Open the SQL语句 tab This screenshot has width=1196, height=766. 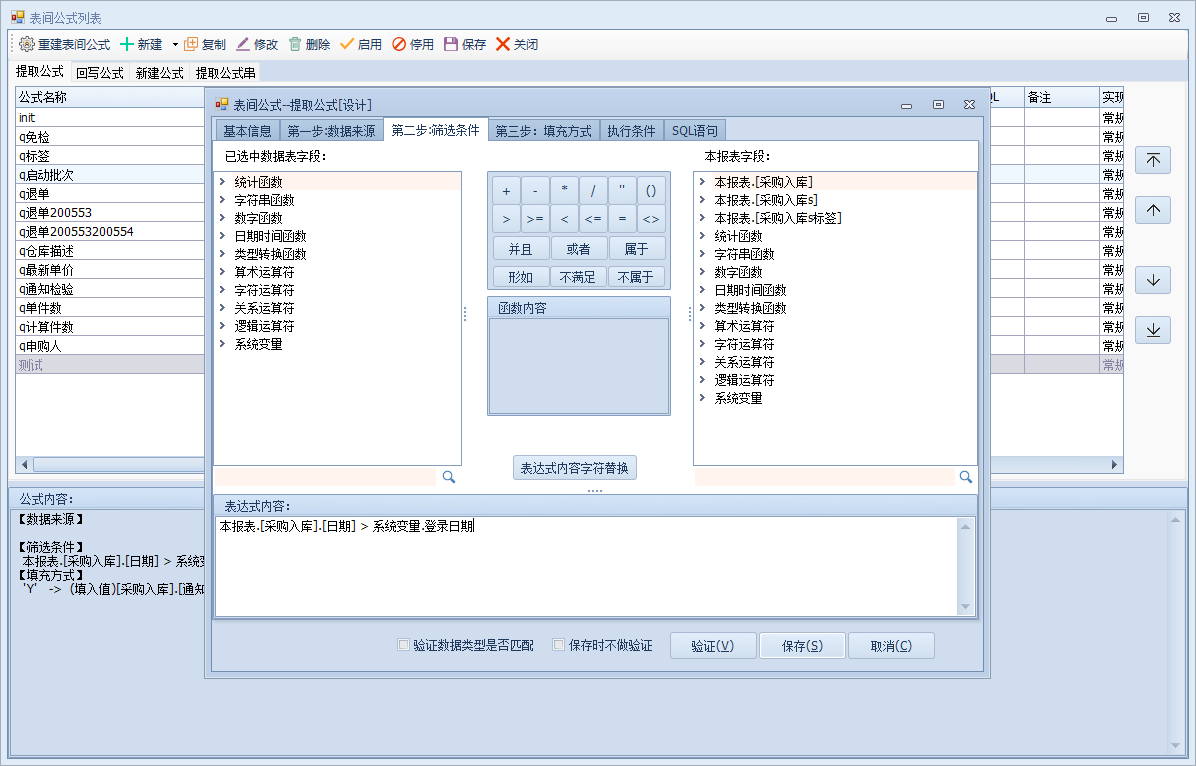coord(693,131)
